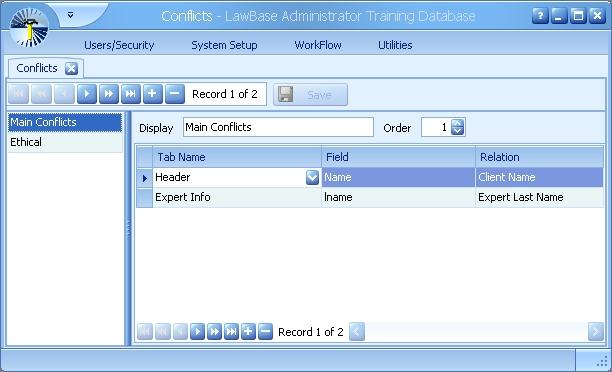Sort by Field column header
This screenshot has height=372, width=612.
[398, 157]
